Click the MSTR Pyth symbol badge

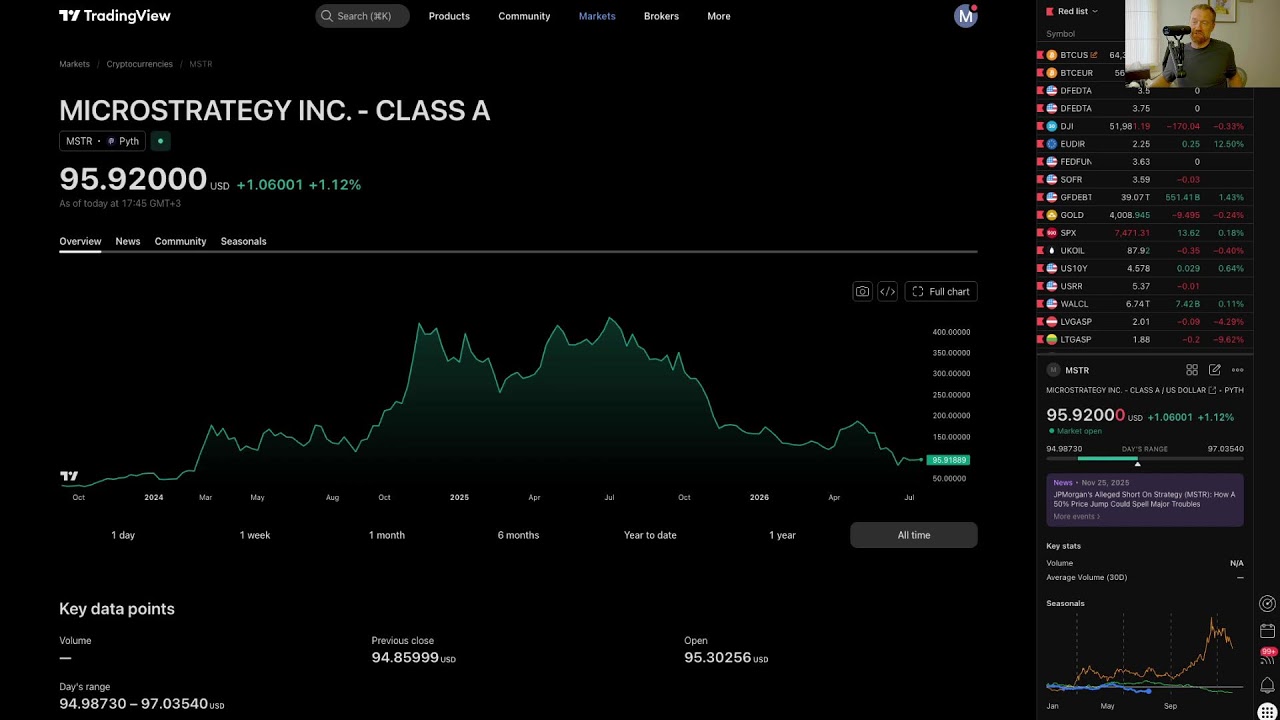(x=102, y=141)
